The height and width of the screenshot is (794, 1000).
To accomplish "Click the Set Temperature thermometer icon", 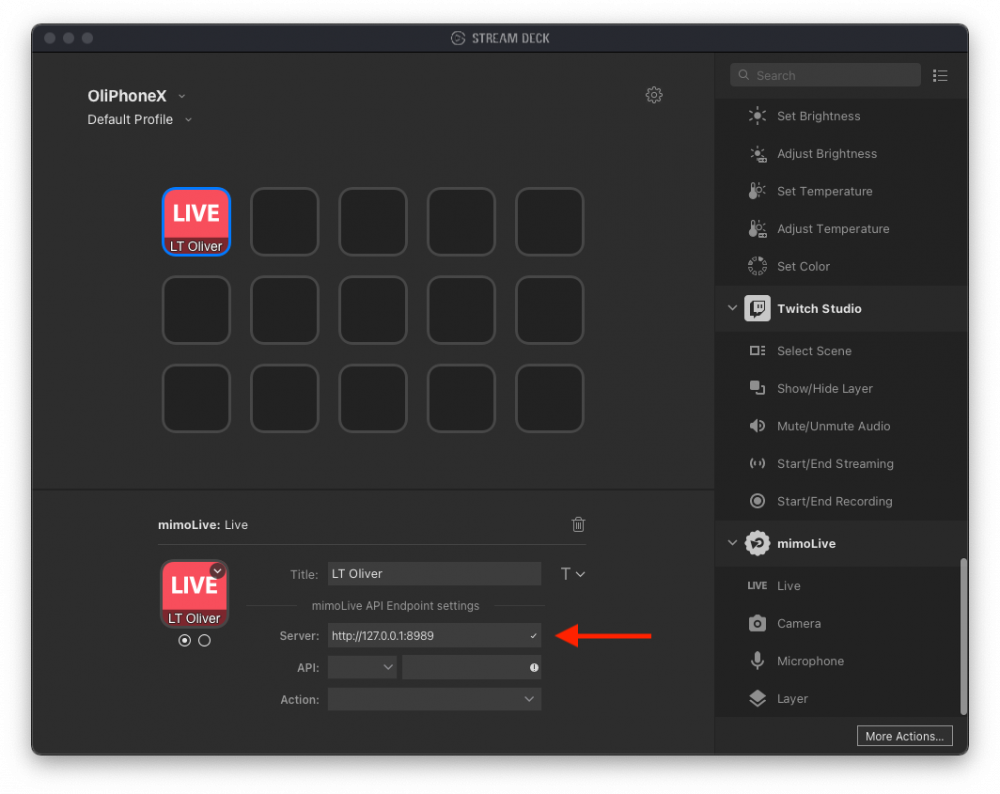I will coord(757,191).
